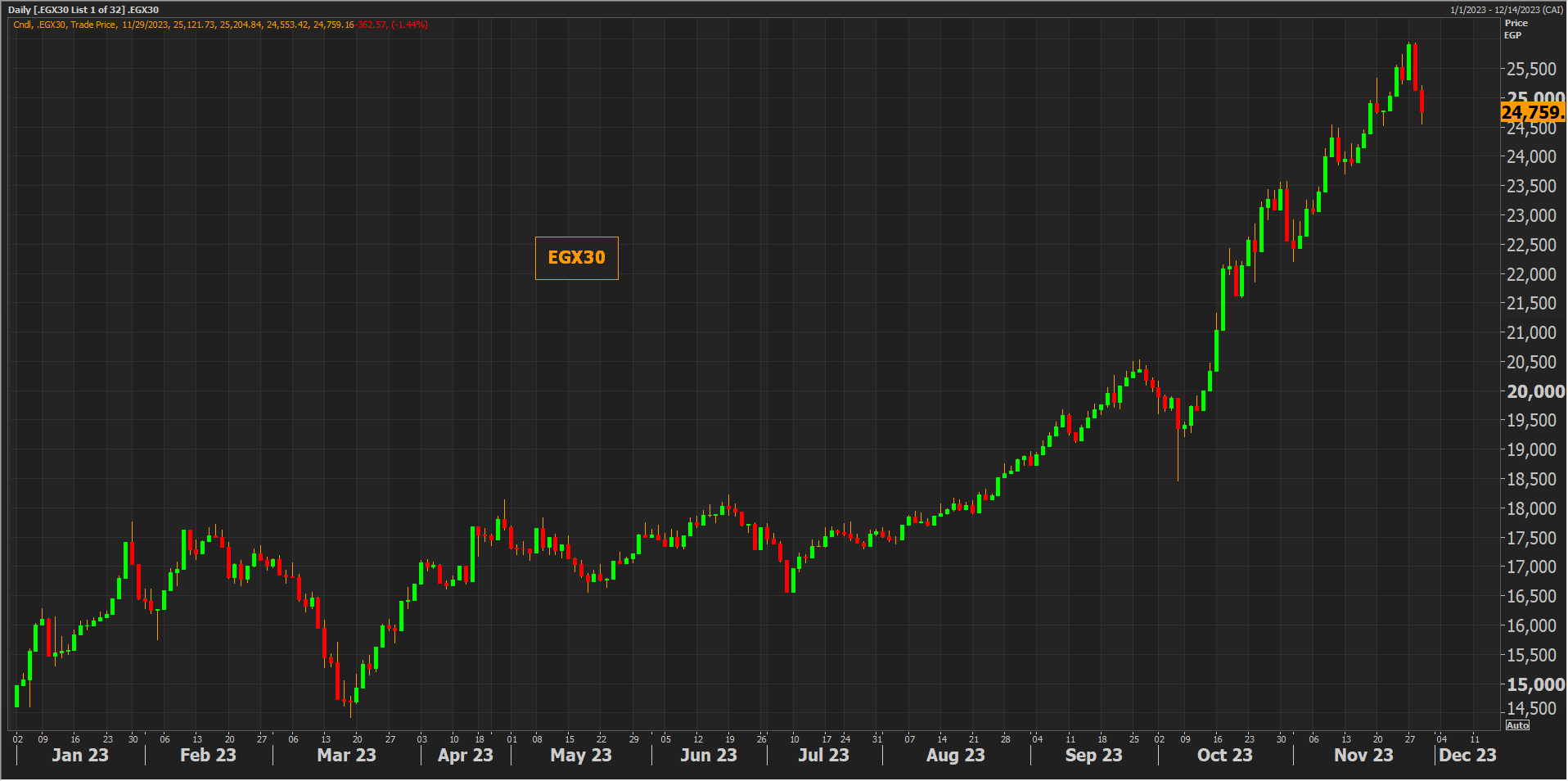Click the Dec 23 label on time axis

click(x=1467, y=755)
